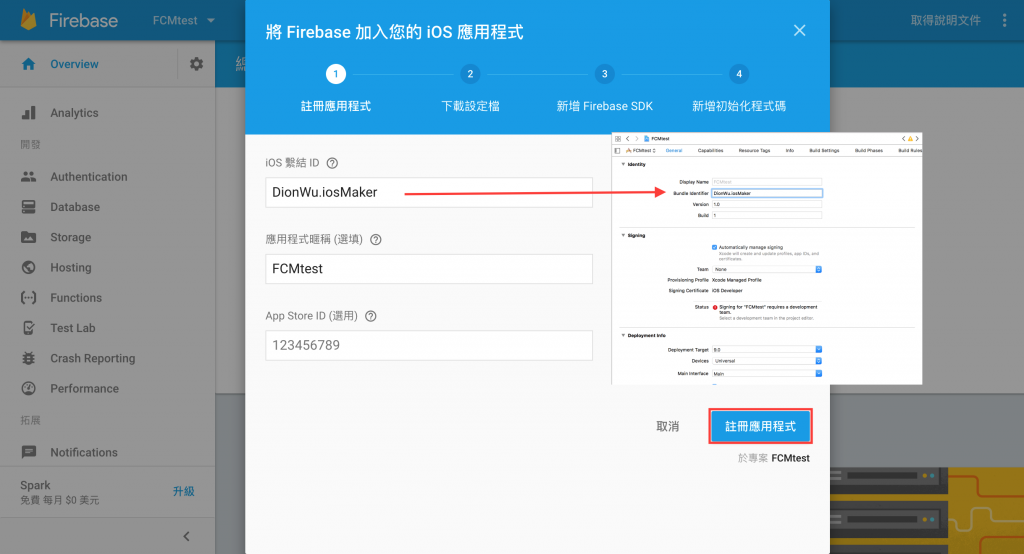The width and height of the screenshot is (1024, 554).
Task: Click the 取消 cancel button
Action: pos(667,427)
